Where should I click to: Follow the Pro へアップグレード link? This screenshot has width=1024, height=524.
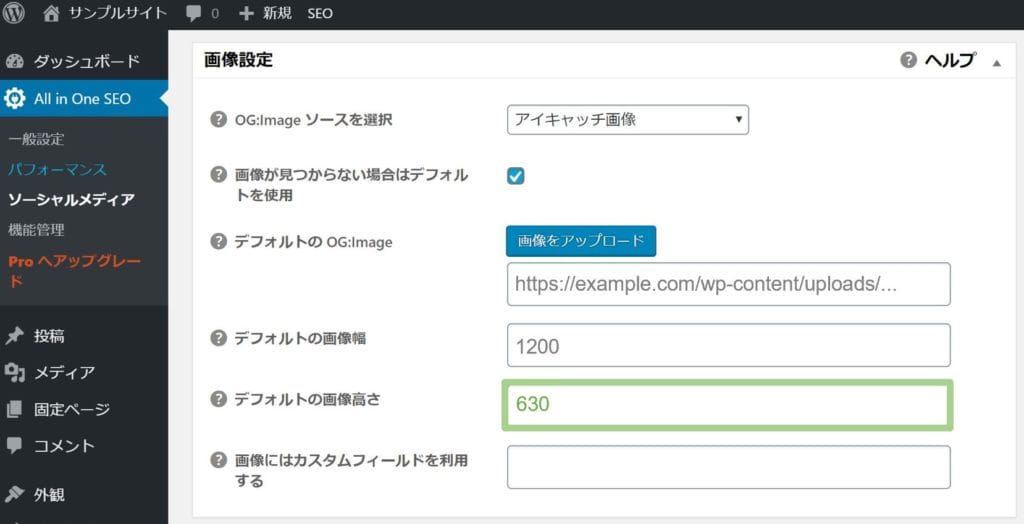click(74, 270)
